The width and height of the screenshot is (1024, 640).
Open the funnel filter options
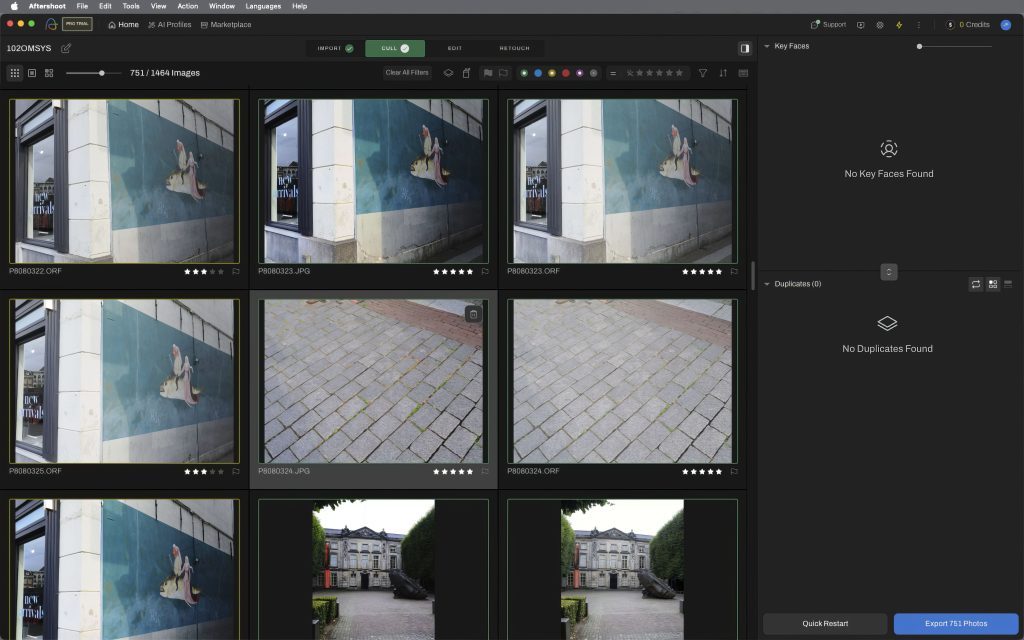point(703,73)
